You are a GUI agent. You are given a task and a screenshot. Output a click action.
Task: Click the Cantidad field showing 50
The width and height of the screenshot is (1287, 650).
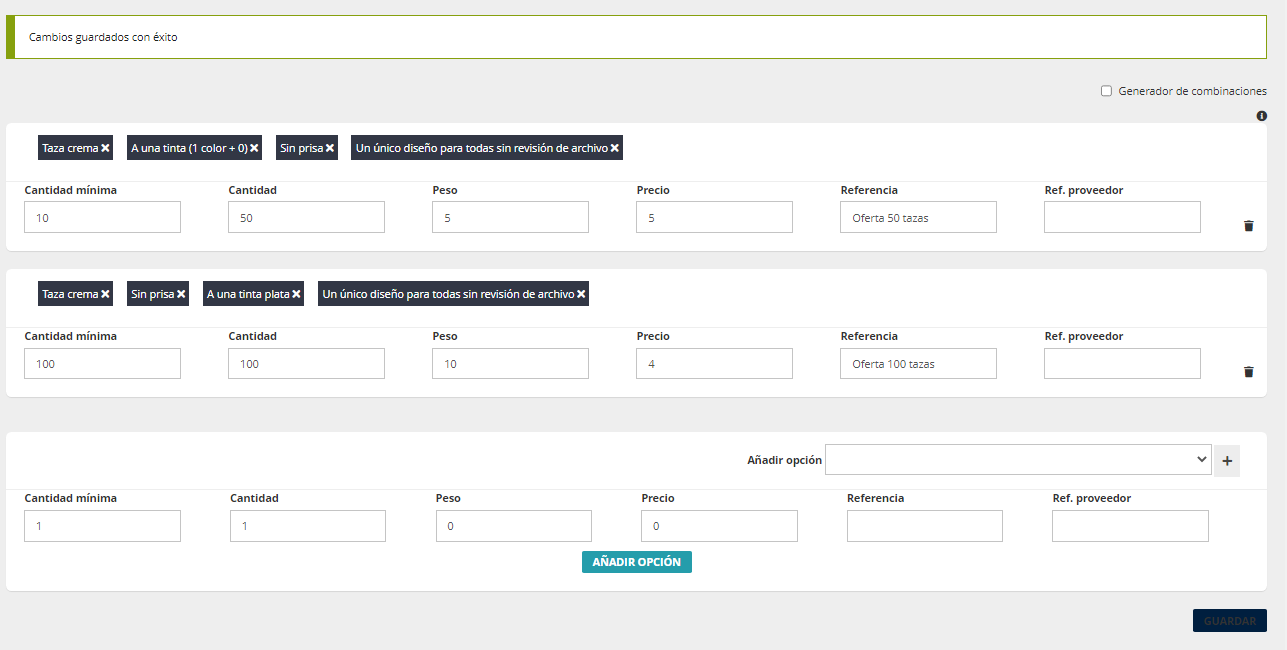[306, 217]
